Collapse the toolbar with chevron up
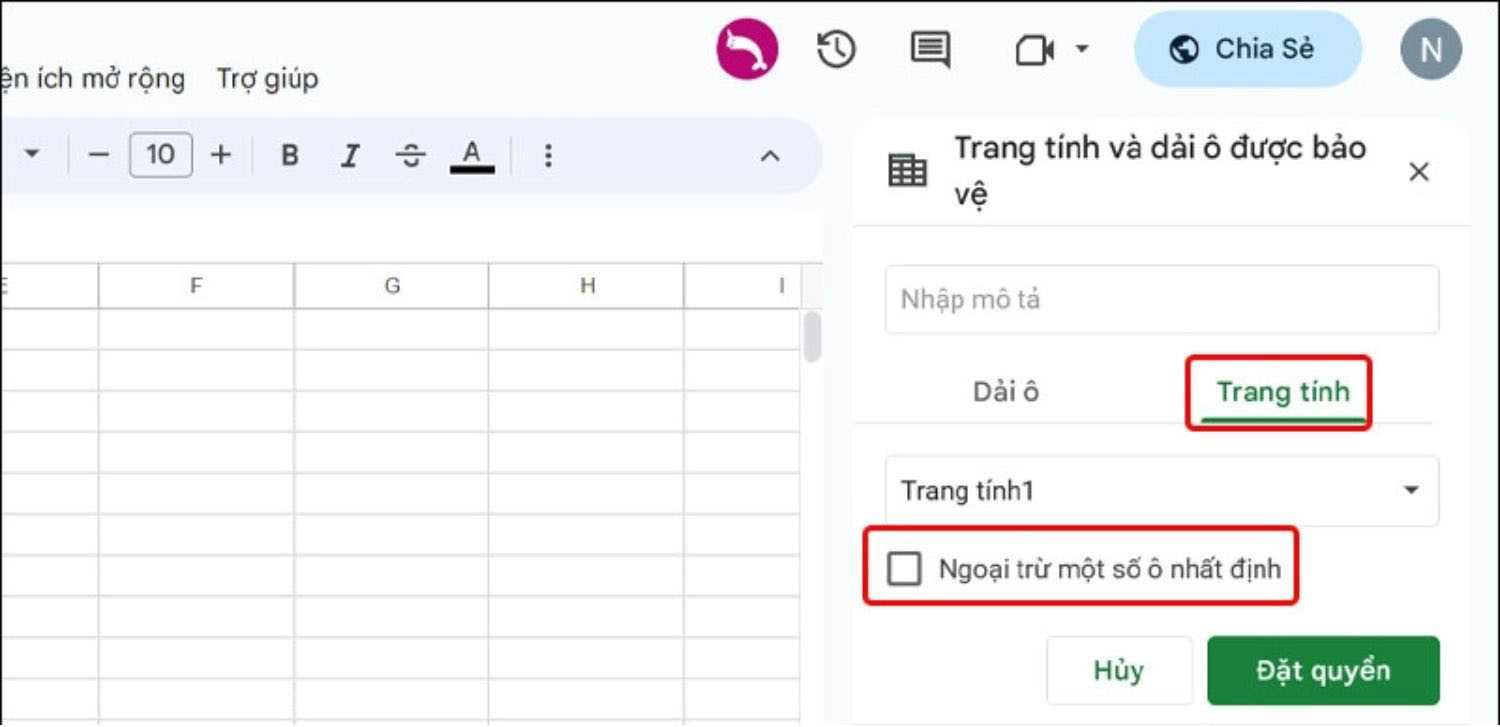Viewport: 1500px width, 727px height. (769, 155)
